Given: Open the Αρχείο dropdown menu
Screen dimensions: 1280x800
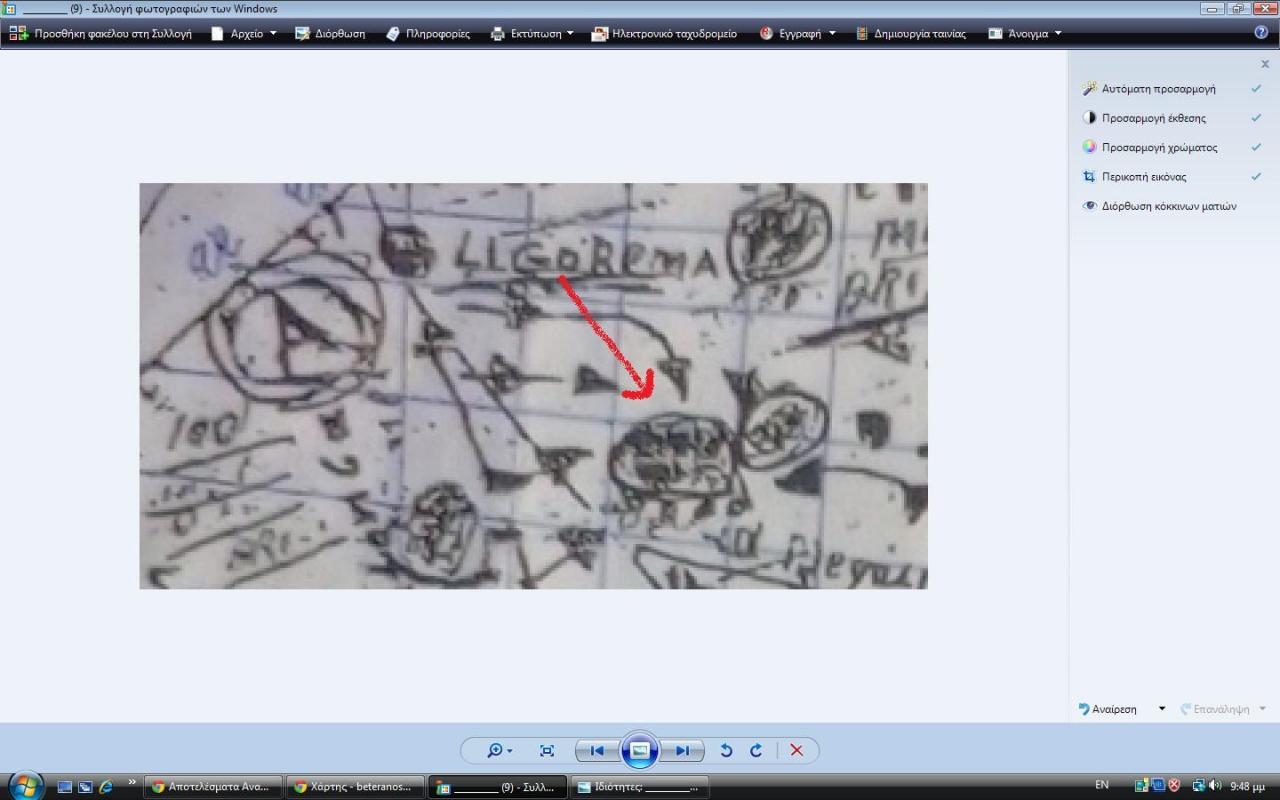Looking at the screenshot, I should (245, 33).
